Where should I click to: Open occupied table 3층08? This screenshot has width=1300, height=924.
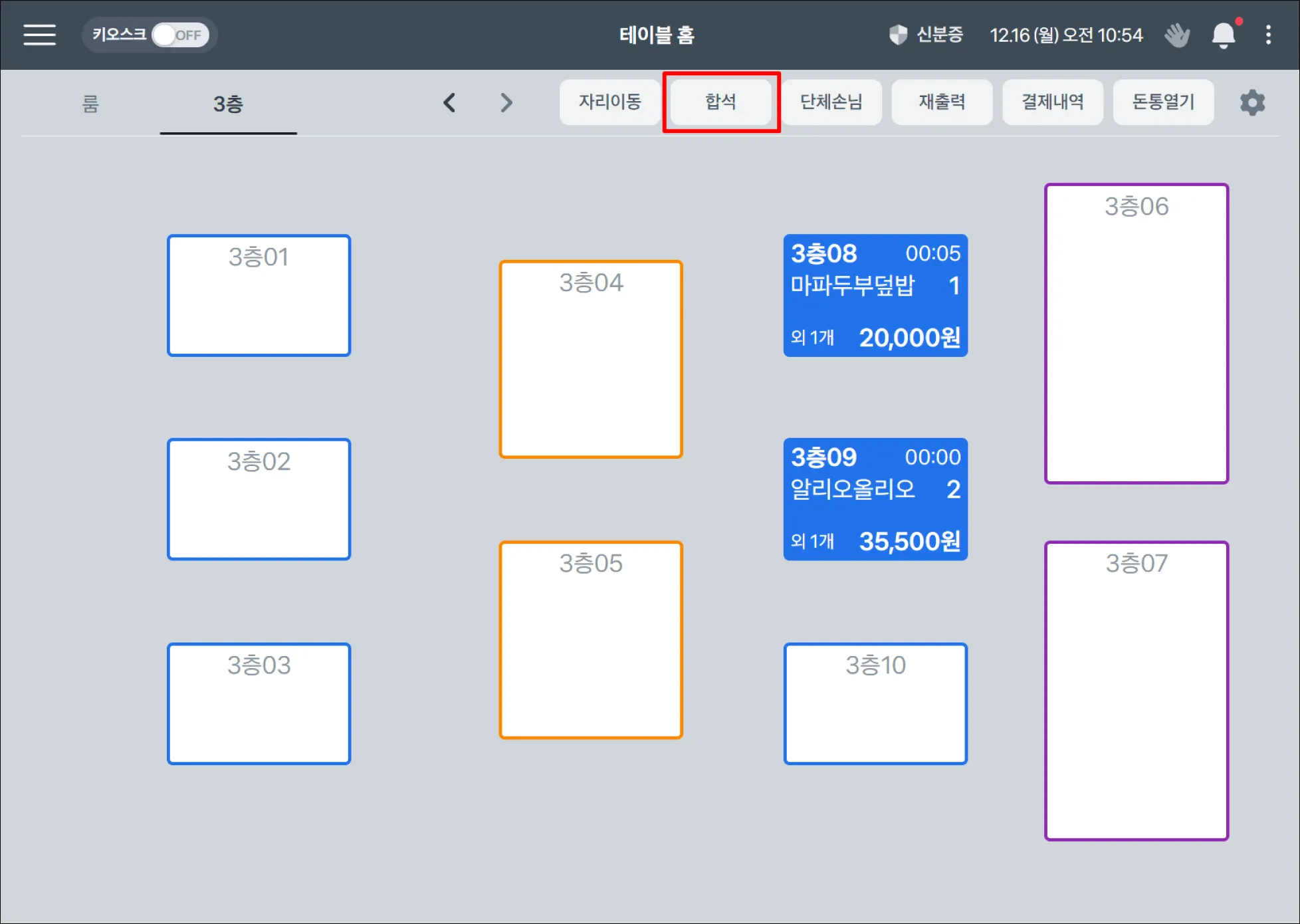coord(875,296)
